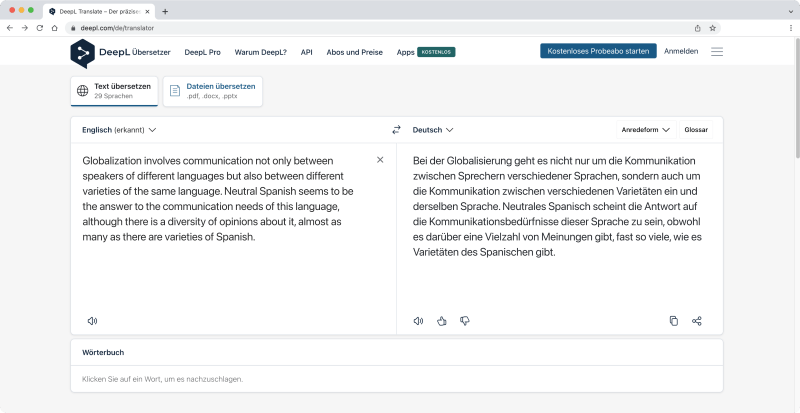800x413 pixels.
Task: Copy the translated German text
Action: point(673,321)
